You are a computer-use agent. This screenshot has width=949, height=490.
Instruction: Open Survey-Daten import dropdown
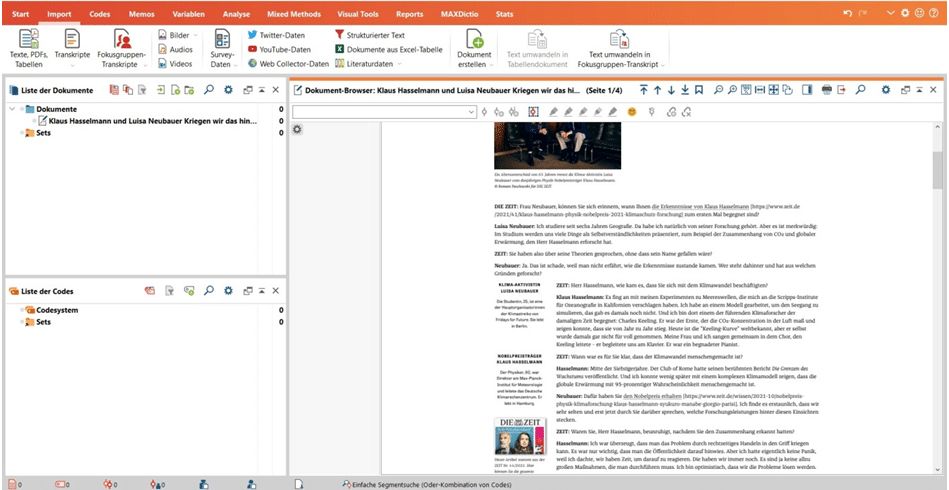(222, 48)
